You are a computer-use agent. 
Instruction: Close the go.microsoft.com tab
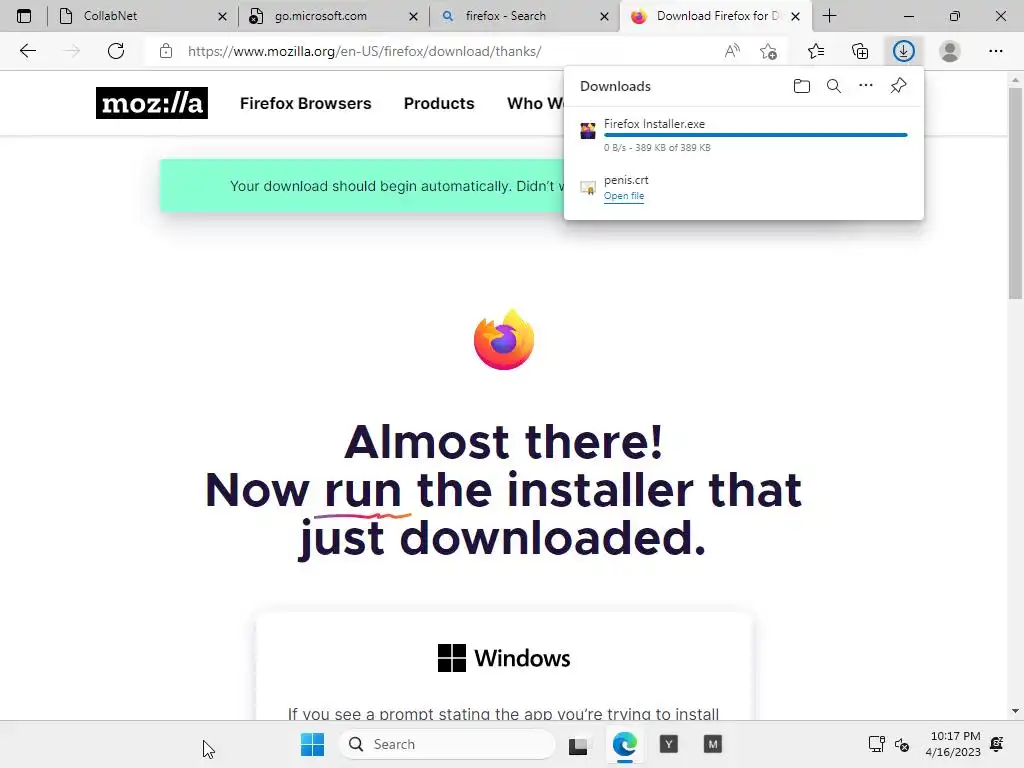pos(413,16)
